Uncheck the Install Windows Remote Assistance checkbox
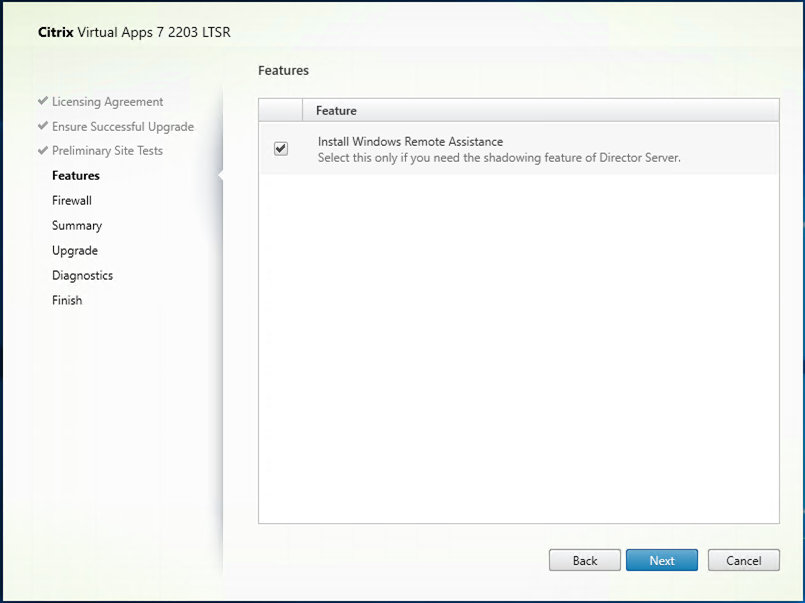 pyautogui.click(x=281, y=149)
